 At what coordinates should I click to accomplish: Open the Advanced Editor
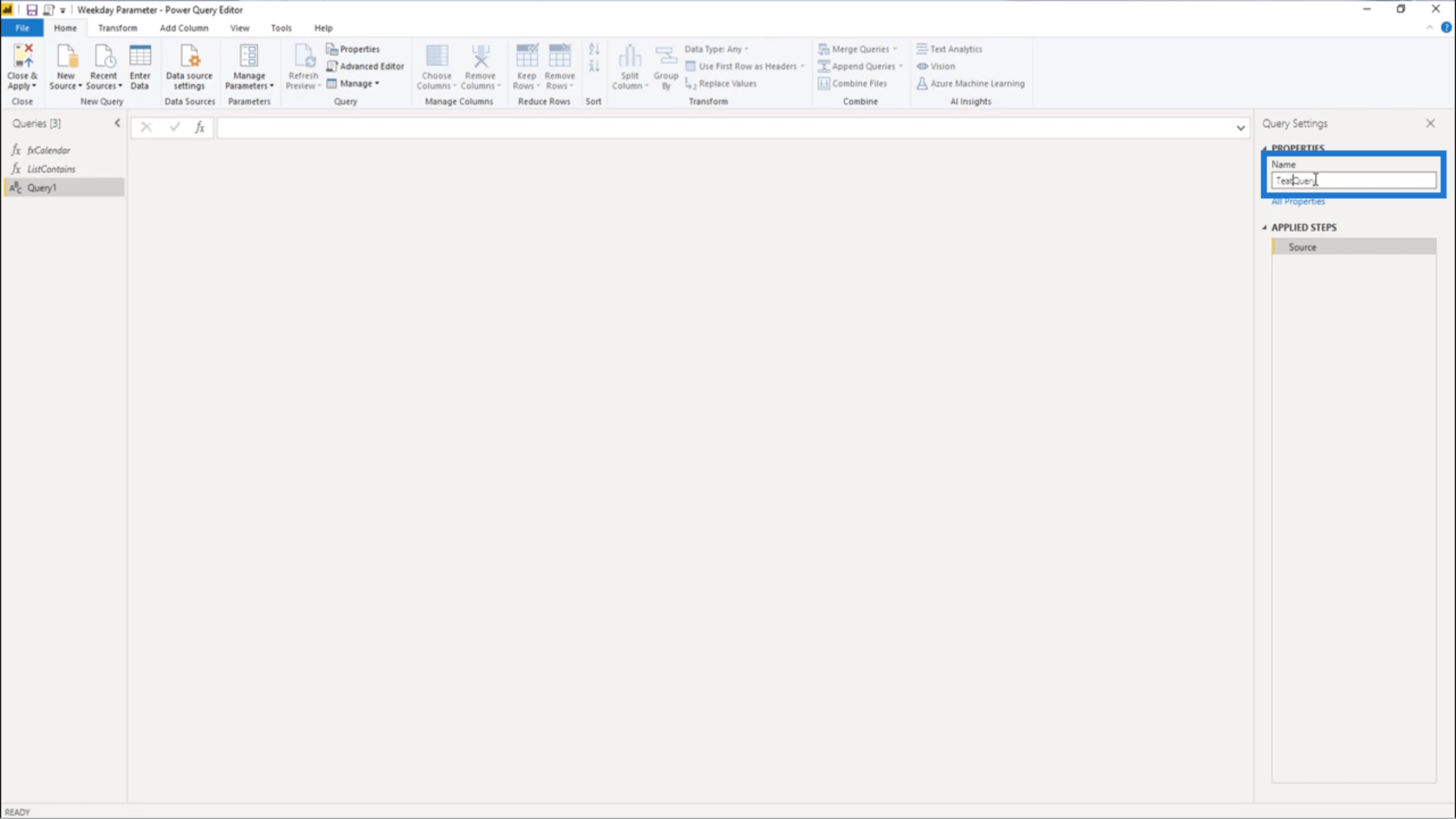(365, 67)
